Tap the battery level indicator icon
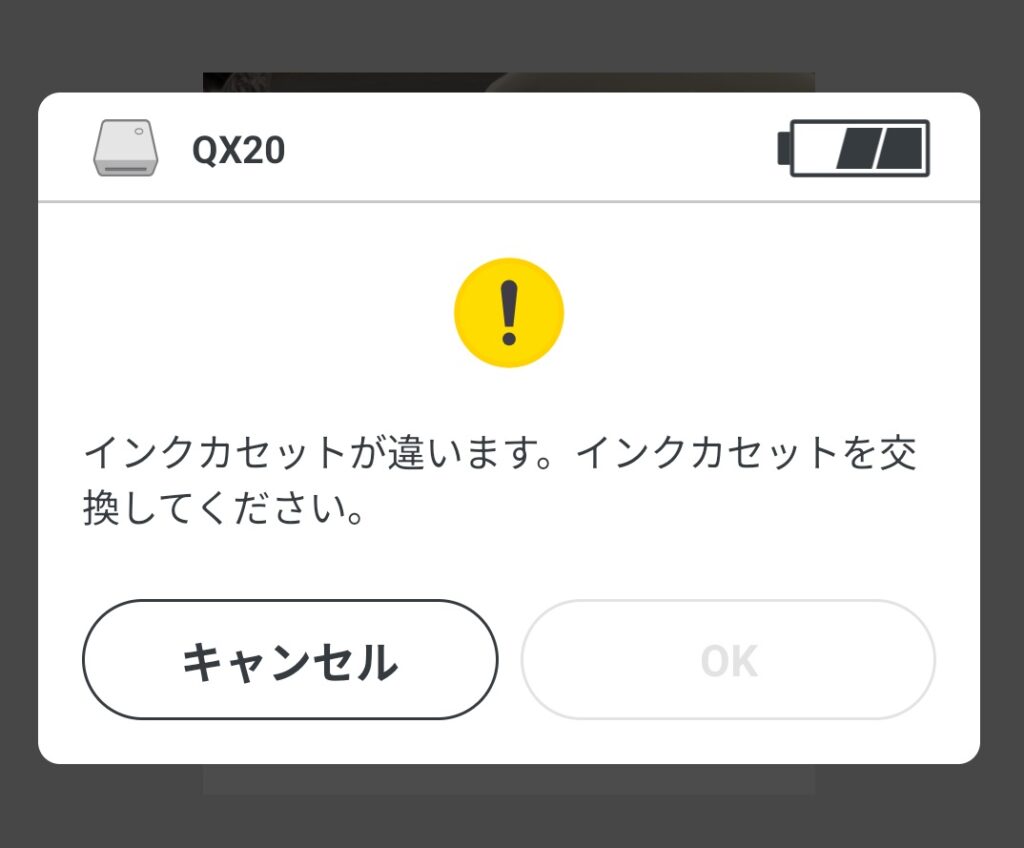 pos(854,148)
